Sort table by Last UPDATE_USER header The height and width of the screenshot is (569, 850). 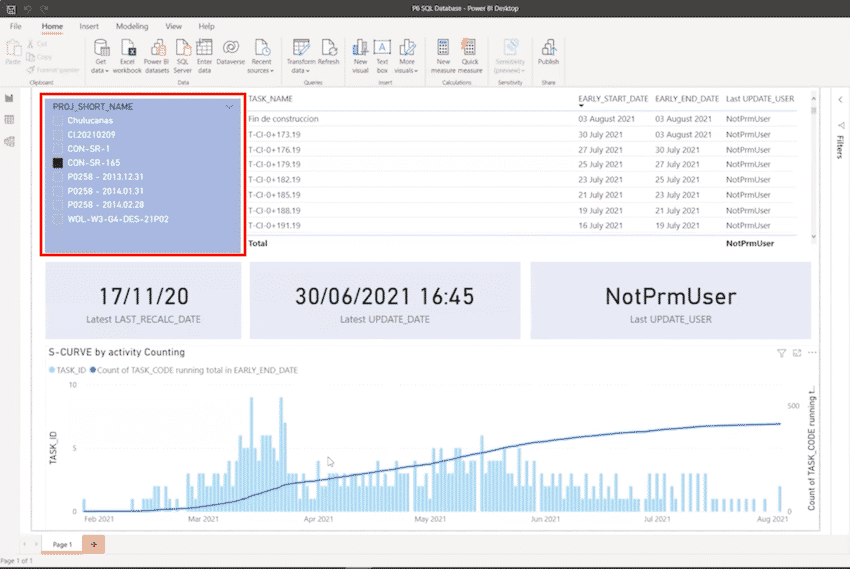pyautogui.click(x=760, y=99)
